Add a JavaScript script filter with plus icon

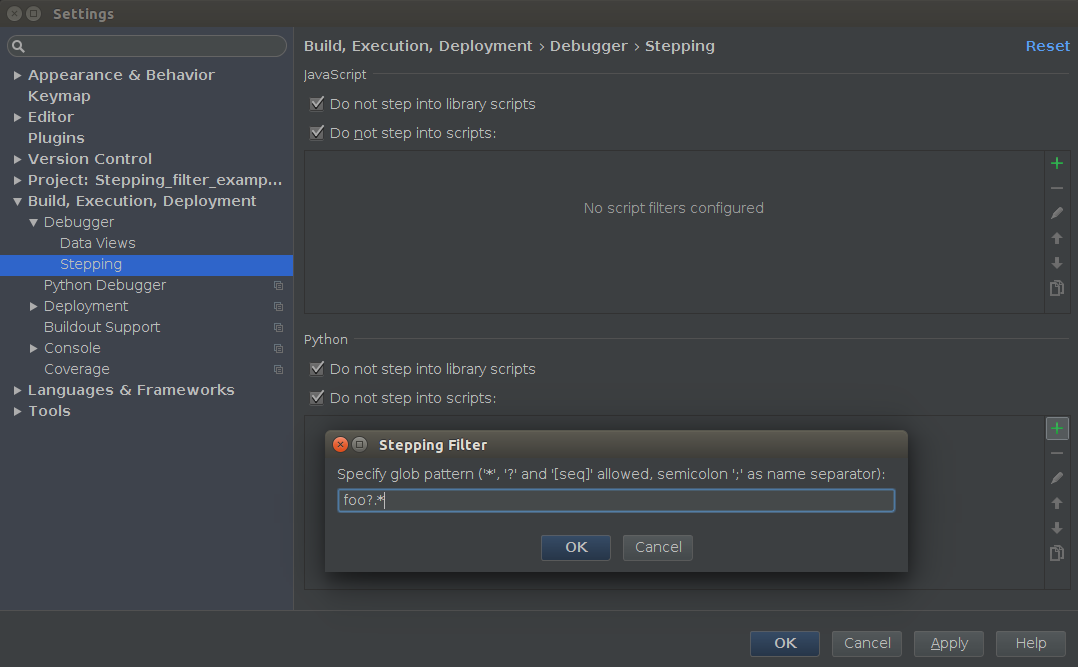(x=1057, y=163)
